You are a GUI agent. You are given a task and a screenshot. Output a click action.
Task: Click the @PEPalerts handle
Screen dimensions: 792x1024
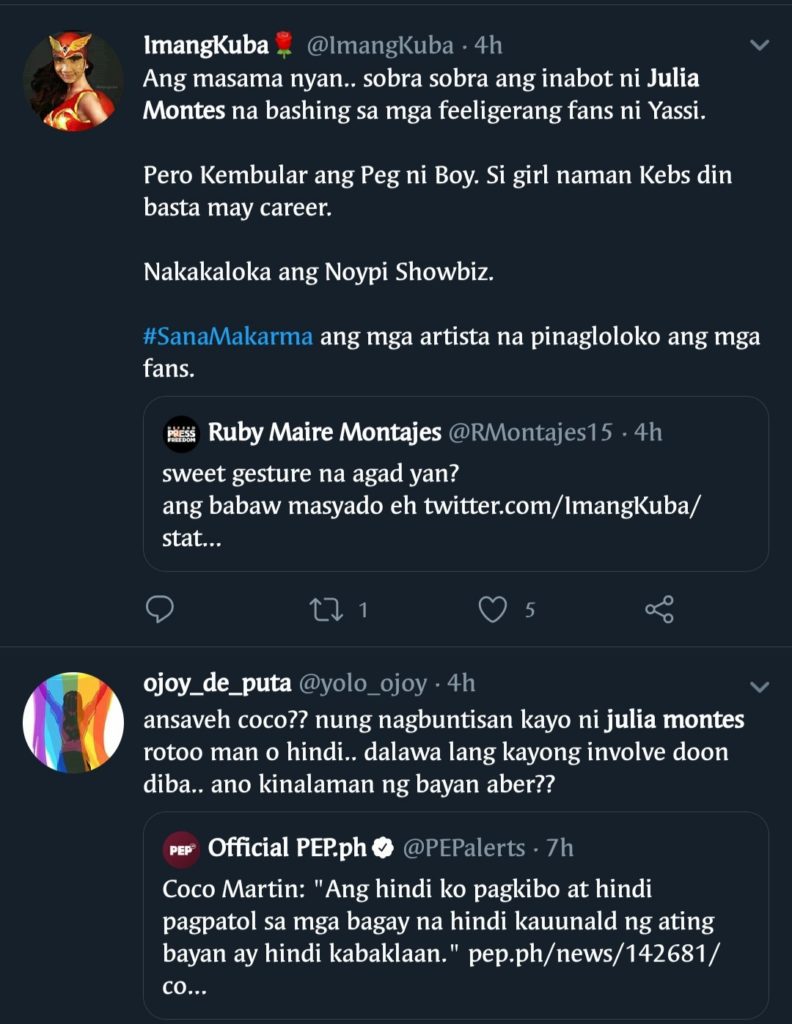pos(464,848)
